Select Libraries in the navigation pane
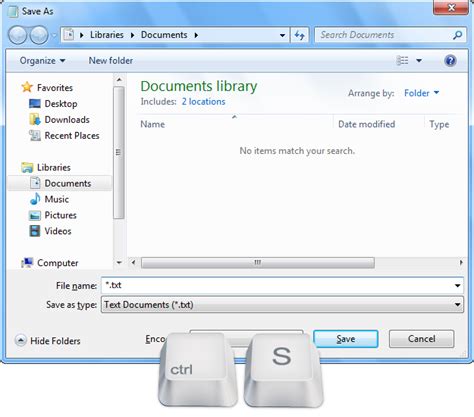The image size is (474, 417). (54, 167)
